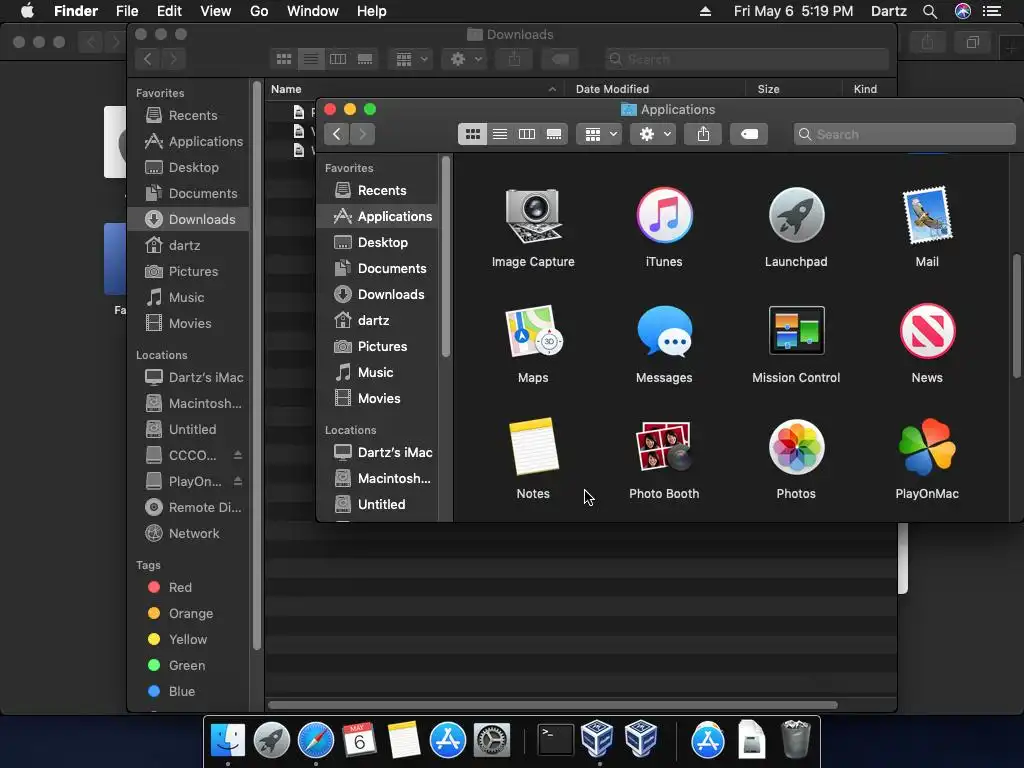Select the Green tag in Downloads sidebar
1024x768 pixels.
tap(189, 665)
